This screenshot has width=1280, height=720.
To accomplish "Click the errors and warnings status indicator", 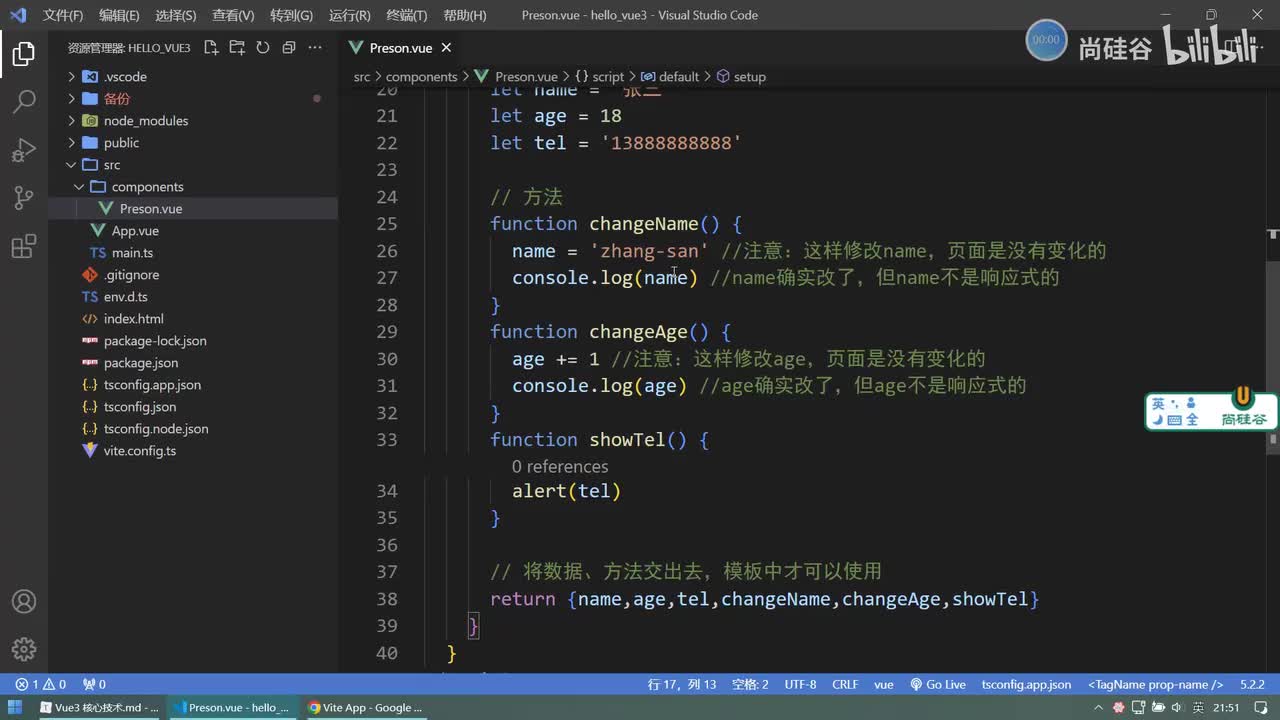I will click(x=40, y=685).
